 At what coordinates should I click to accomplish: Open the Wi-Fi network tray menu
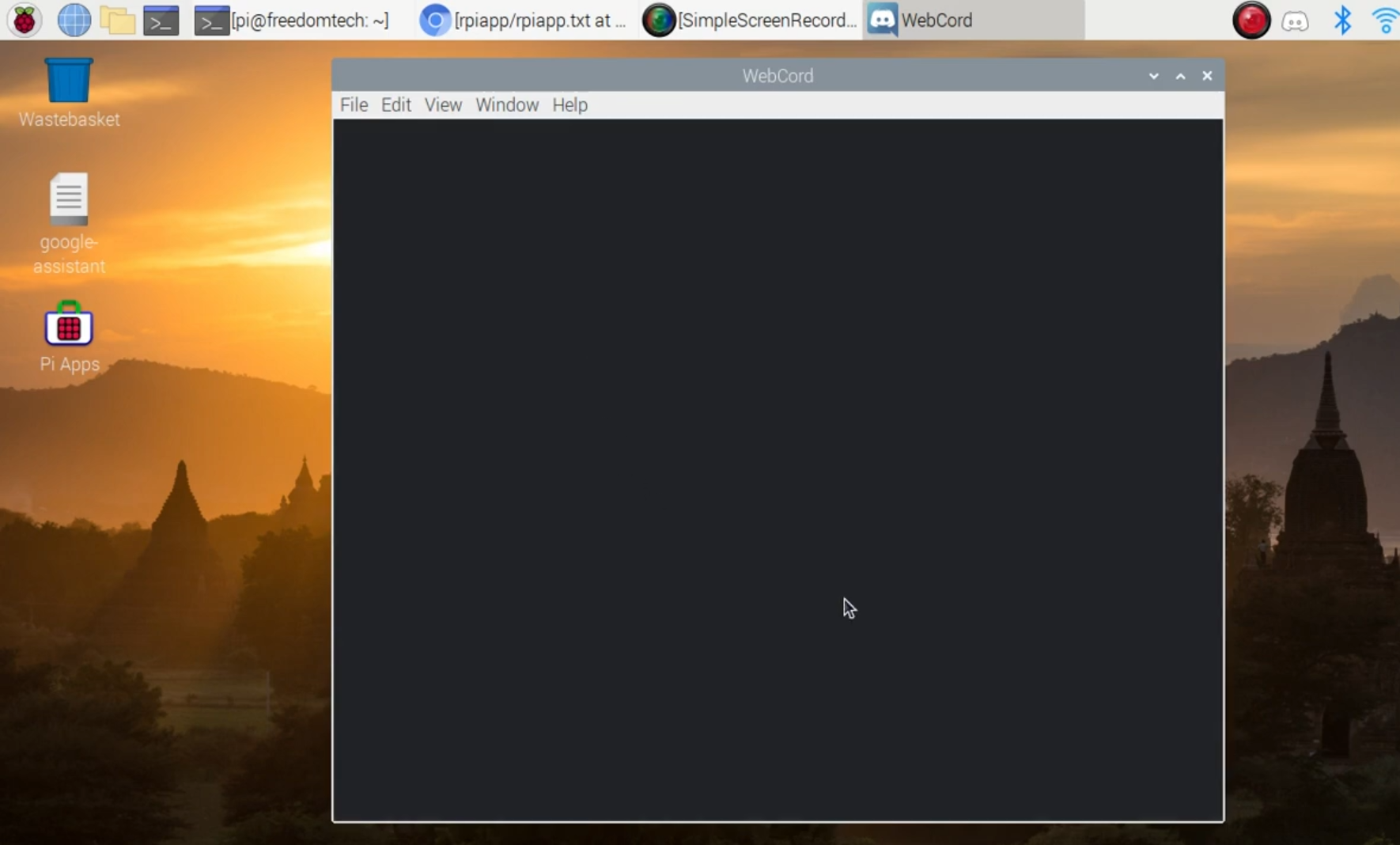point(1385,20)
